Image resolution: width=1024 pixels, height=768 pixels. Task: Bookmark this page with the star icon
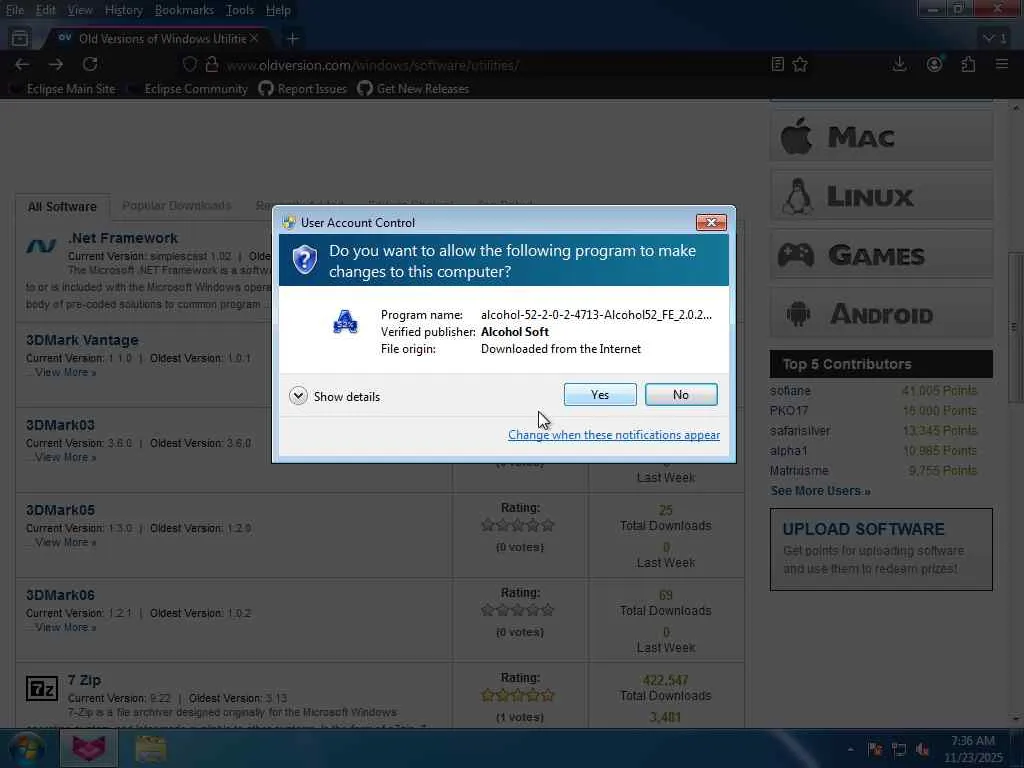tap(800, 64)
